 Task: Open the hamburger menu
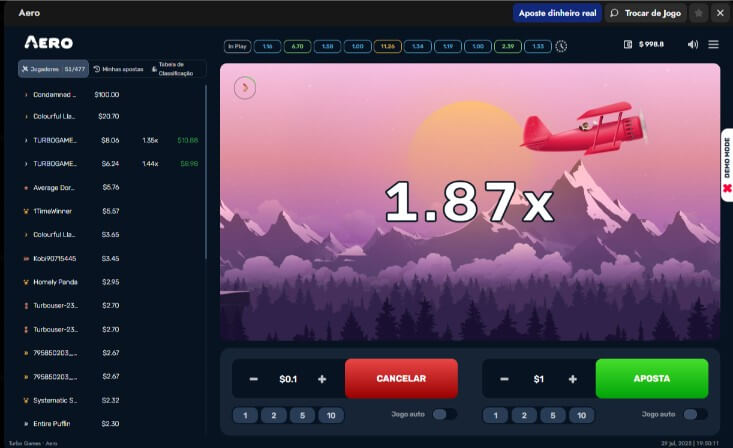(713, 44)
